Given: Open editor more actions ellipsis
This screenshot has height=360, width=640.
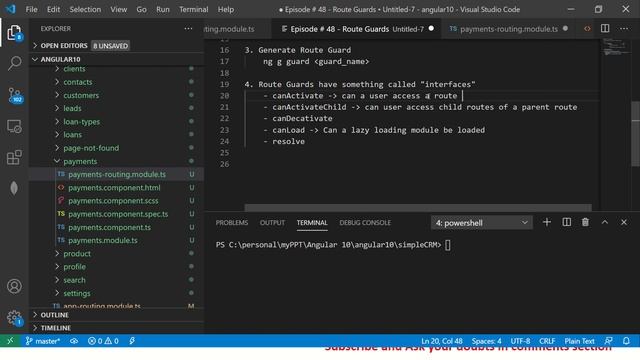Looking at the screenshot, I should point(624,29).
